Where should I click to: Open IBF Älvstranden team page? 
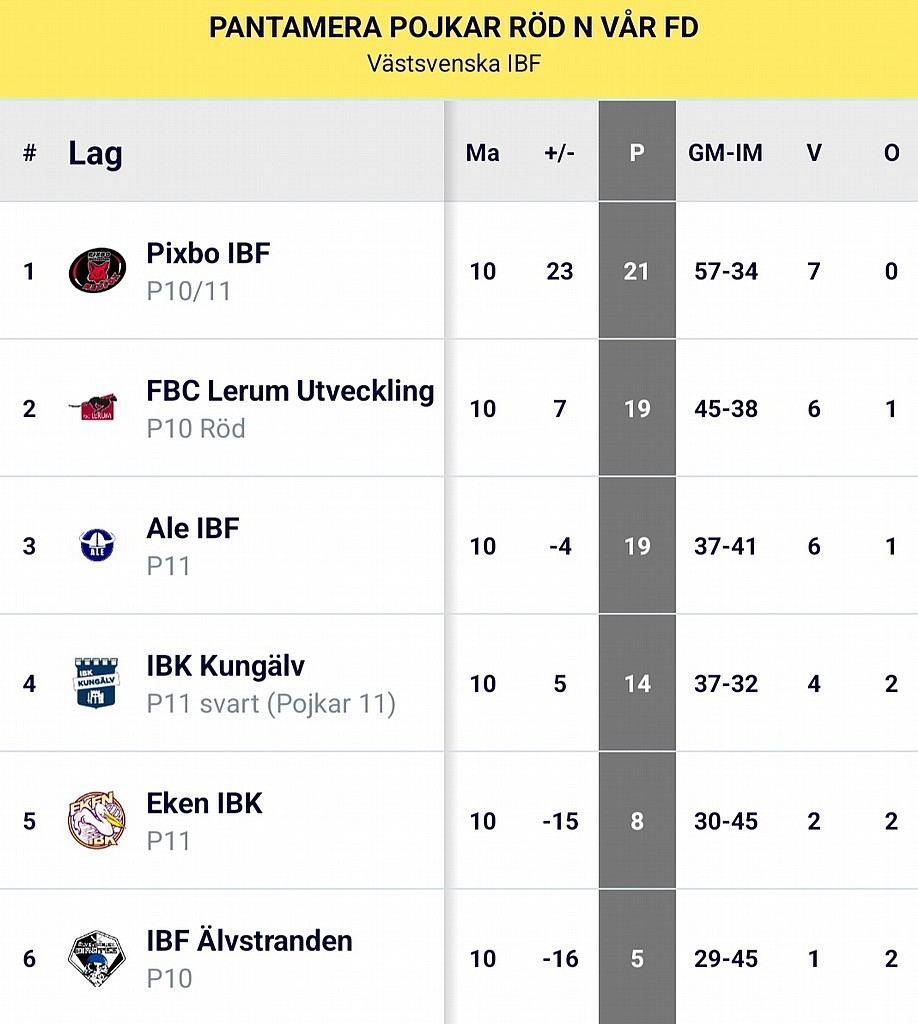point(249,941)
